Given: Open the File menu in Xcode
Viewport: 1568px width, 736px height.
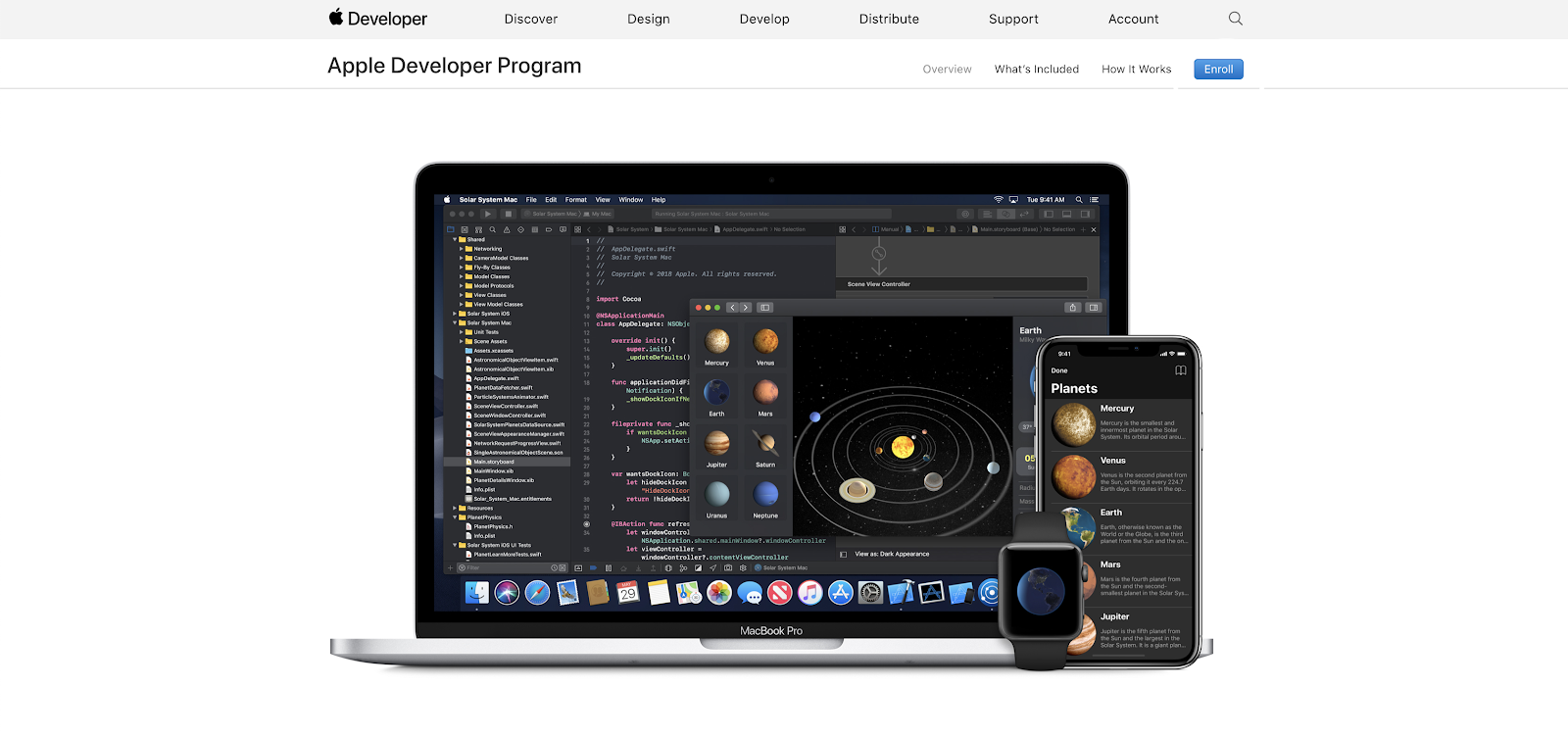Looking at the screenshot, I should 531,199.
